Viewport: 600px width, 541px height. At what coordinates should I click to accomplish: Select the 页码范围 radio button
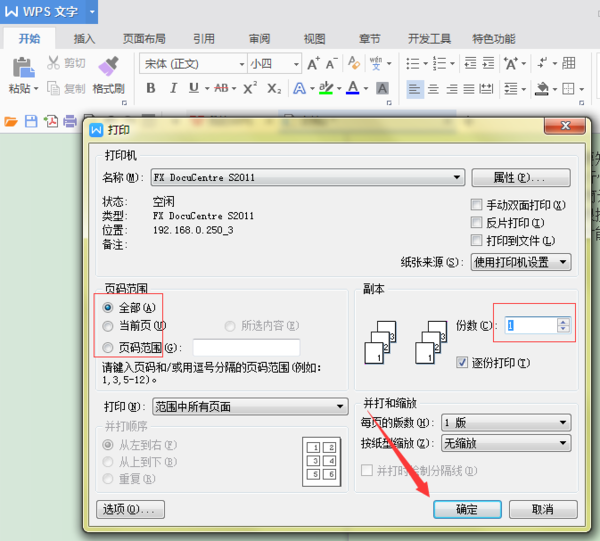[x=108, y=347]
